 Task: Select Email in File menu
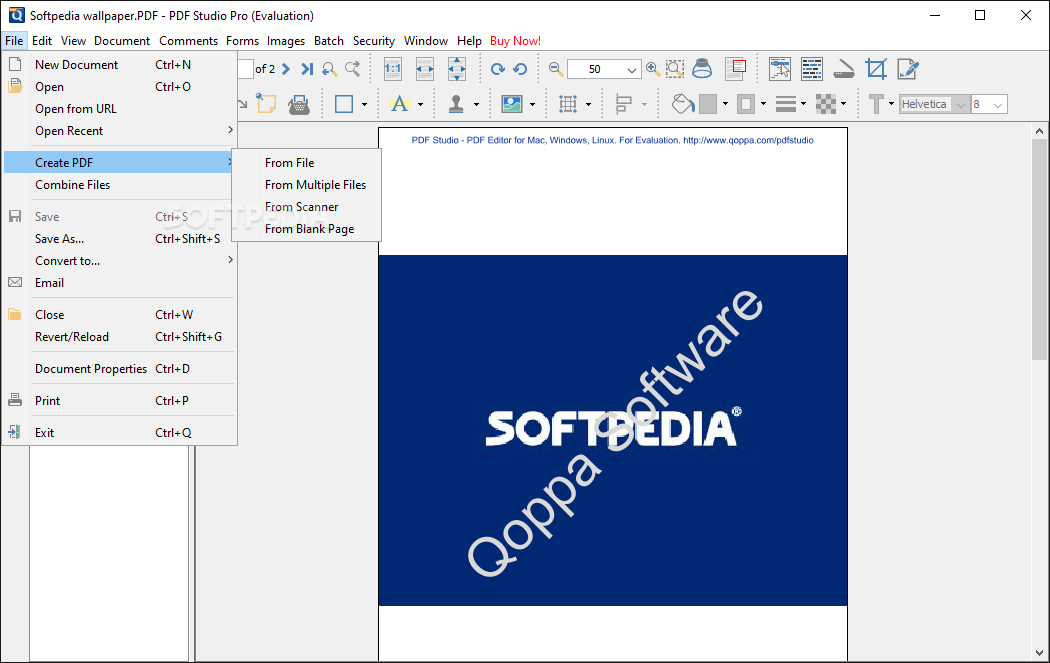(120, 283)
